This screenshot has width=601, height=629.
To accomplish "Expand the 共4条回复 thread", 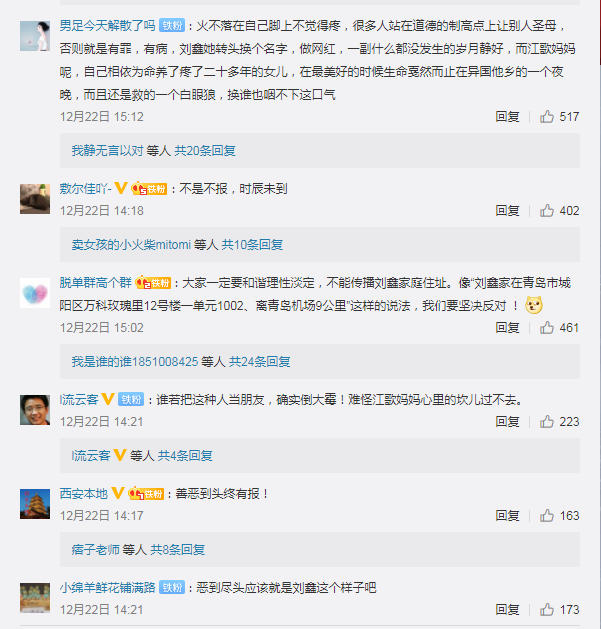I will [x=185, y=456].
